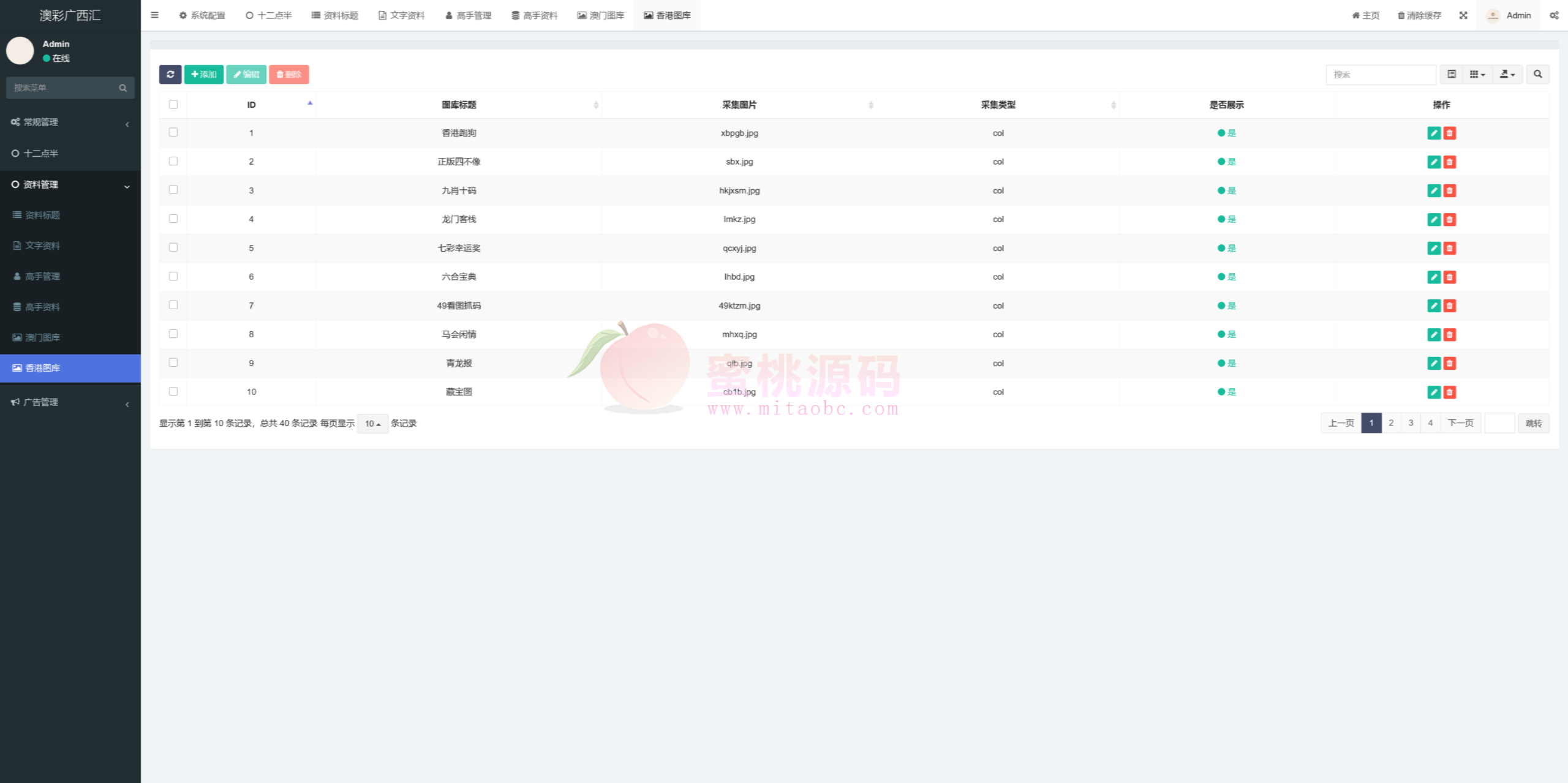Screen dimensions: 1568x783
Task: Open the export data dropdown
Action: 1507,74
